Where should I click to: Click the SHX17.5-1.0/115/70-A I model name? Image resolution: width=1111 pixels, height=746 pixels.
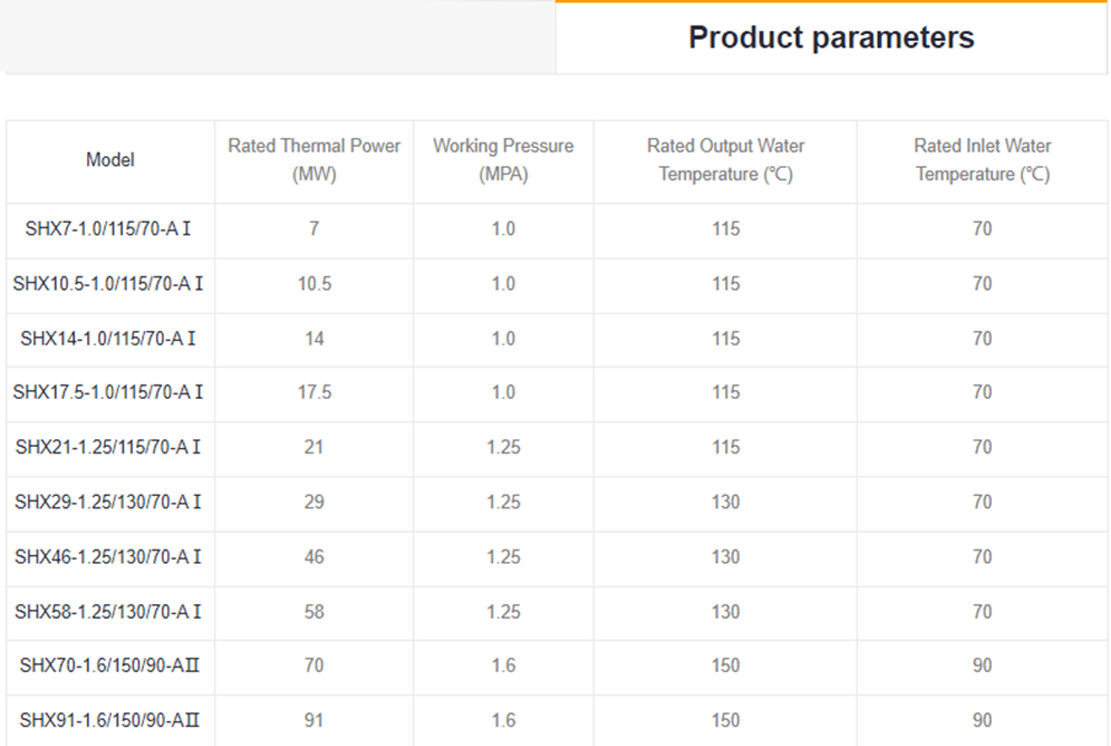(x=108, y=393)
